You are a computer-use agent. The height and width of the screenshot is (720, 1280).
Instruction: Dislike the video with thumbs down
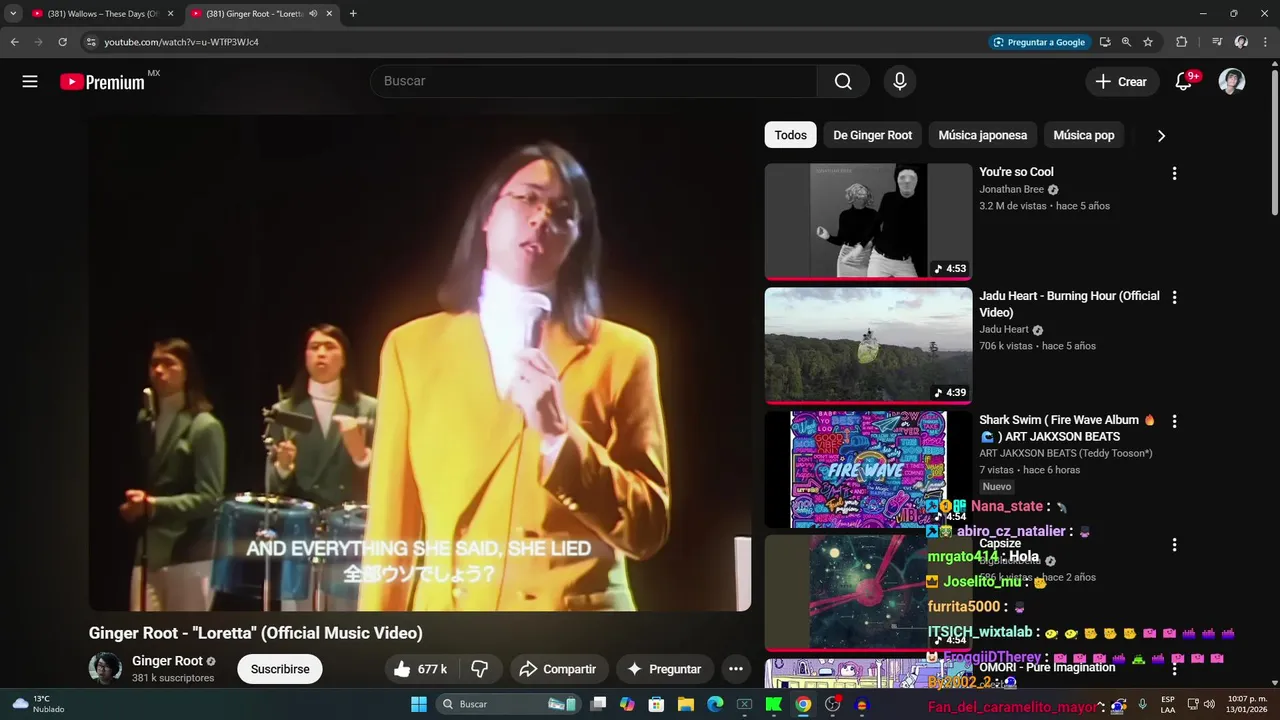[x=480, y=669]
